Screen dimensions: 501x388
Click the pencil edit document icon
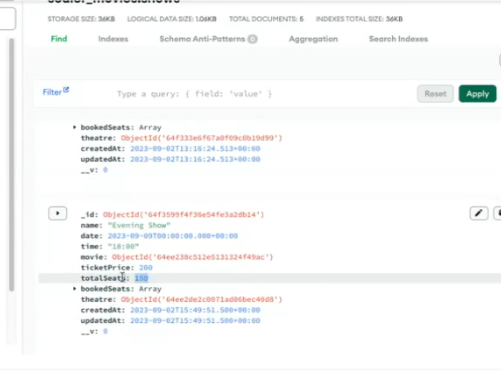click(x=479, y=213)
